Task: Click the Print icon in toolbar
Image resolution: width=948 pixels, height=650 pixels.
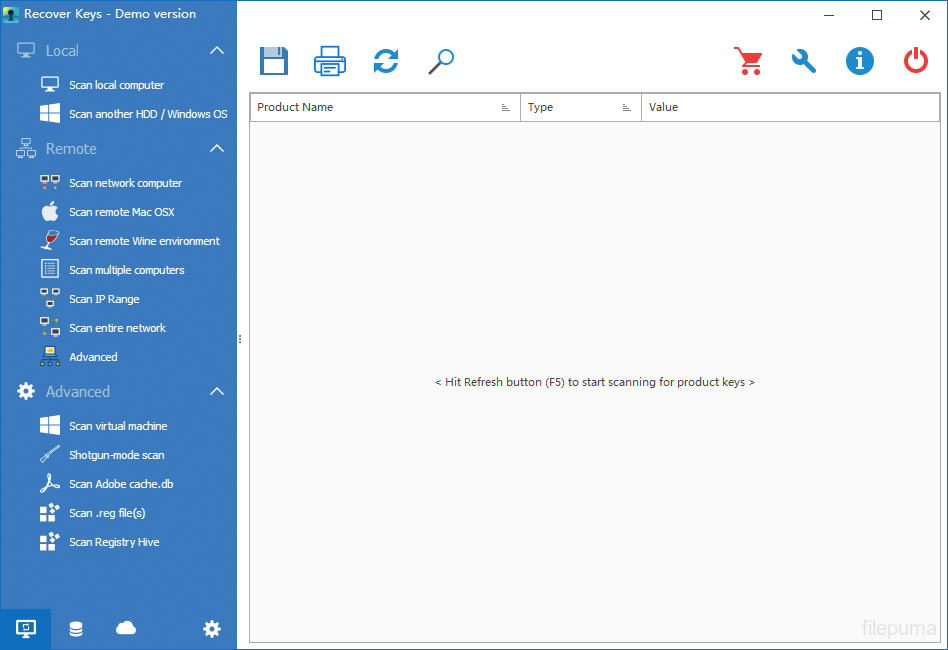Action: 330,61
